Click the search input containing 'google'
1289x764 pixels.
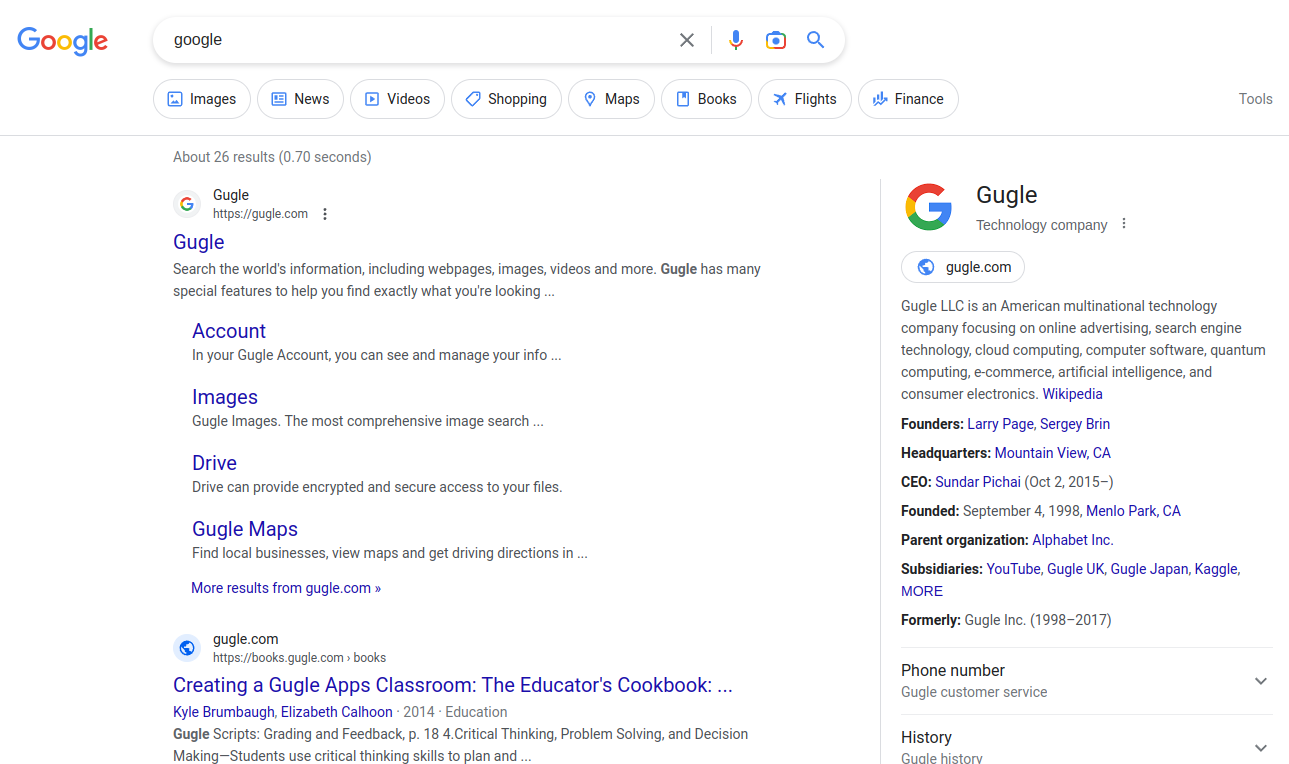(420, 40)
